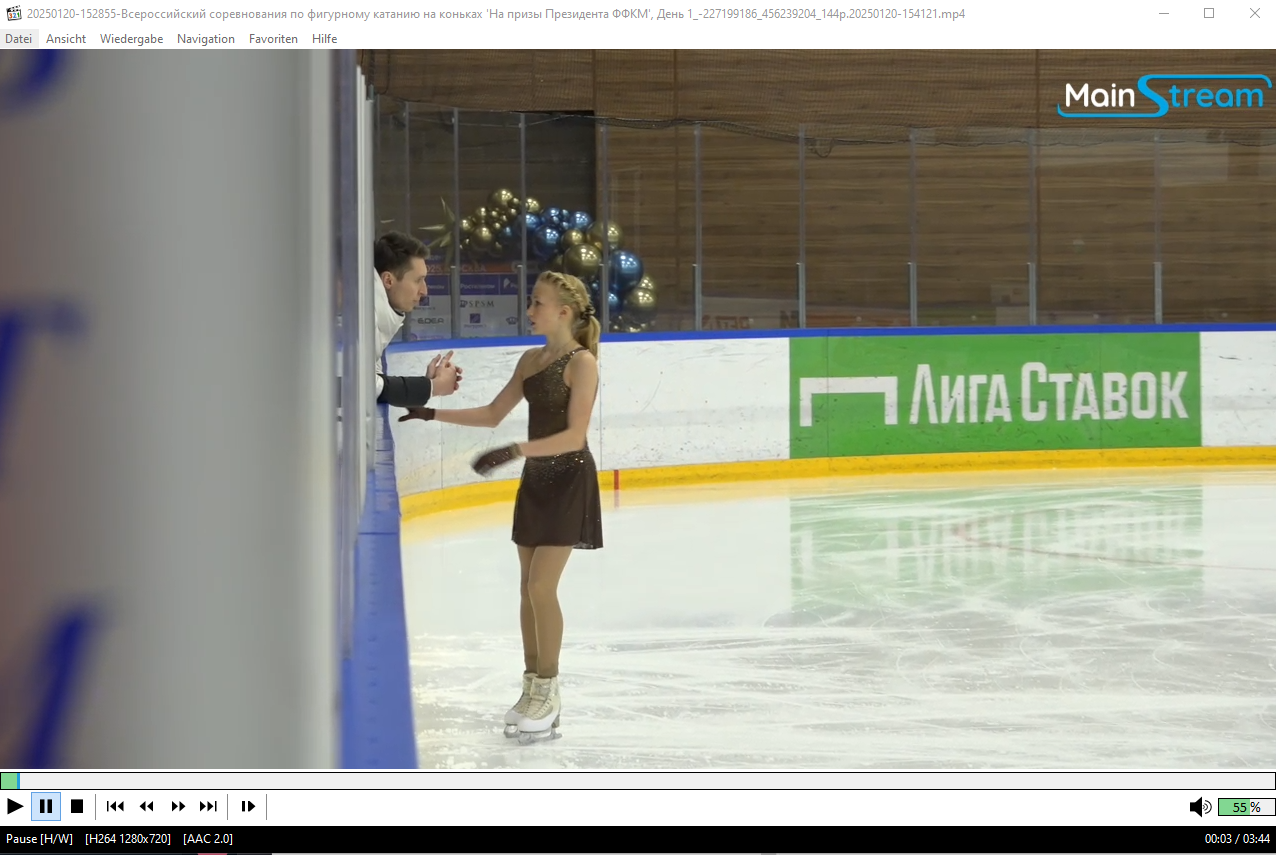Open the Ansicht menu
1276x855 pixels.
pyautogui.click(x=66, y=39)
